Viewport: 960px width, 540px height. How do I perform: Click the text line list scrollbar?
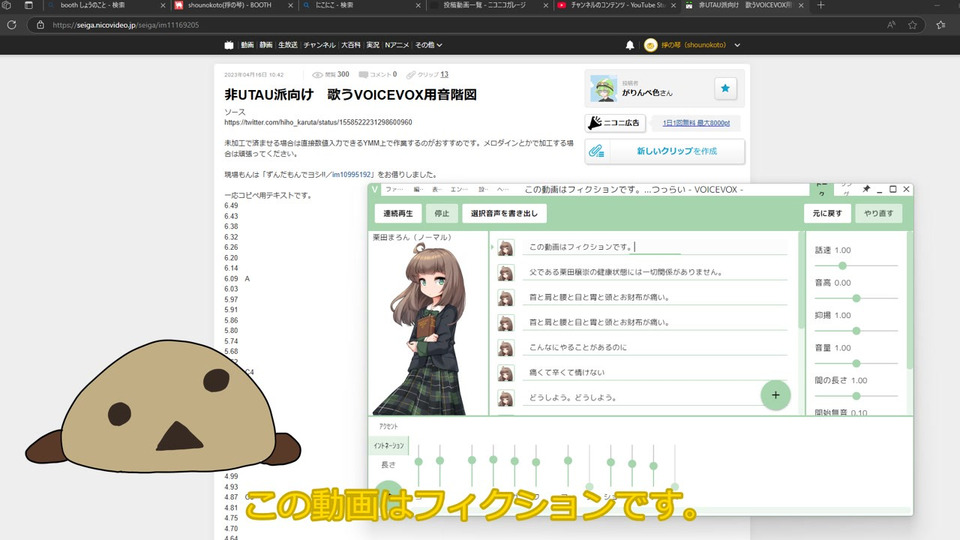tap(801, 280)
